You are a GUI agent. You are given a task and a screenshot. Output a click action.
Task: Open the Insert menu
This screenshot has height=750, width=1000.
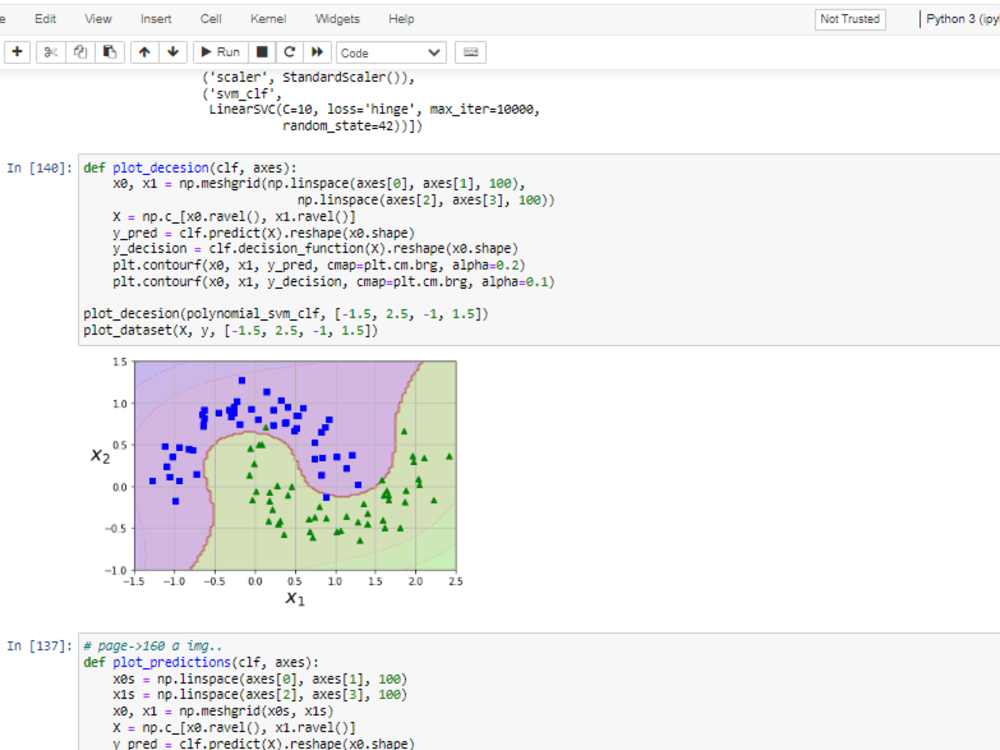[x=156, y=19]
